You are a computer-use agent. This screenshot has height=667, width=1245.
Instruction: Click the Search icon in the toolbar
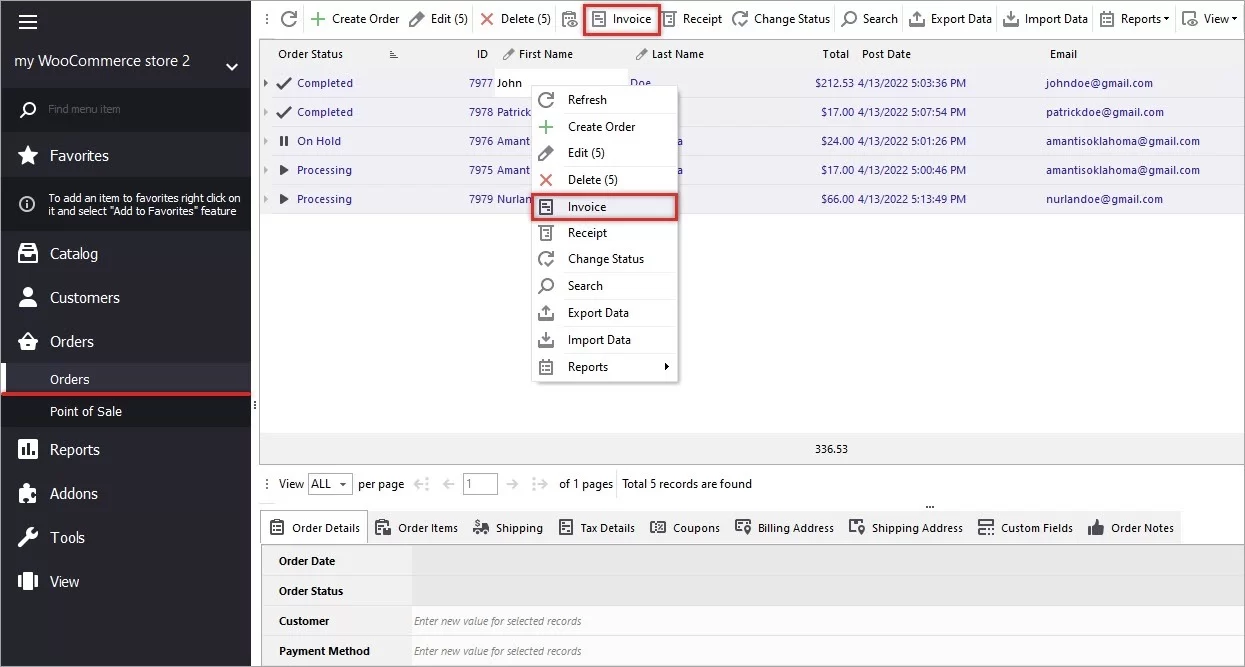click(x=868, y=18)
